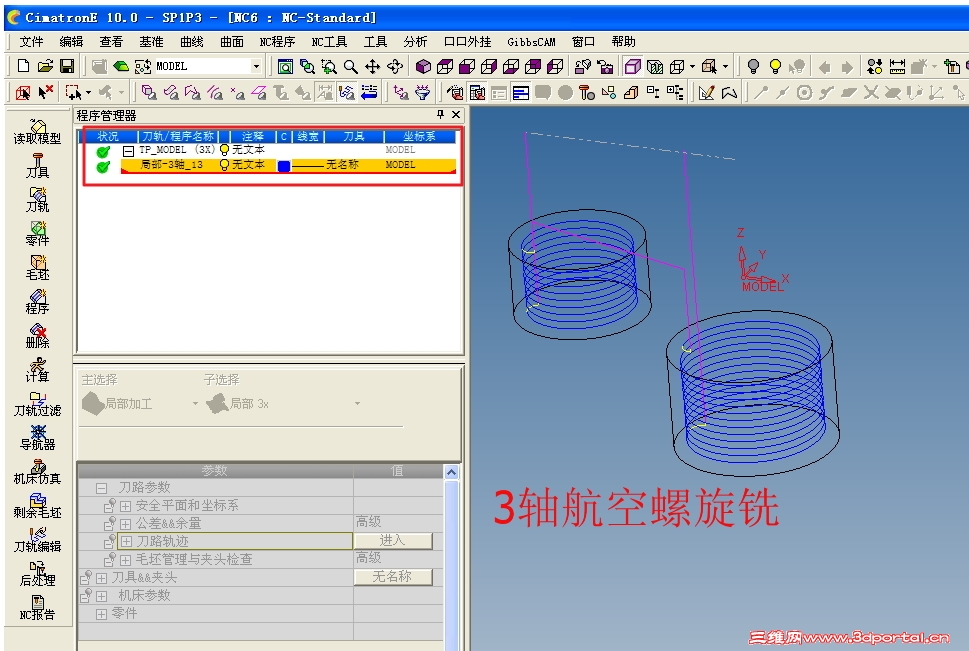
Task: Click the Open file folder icon
Action: click(x=45, y=66)
